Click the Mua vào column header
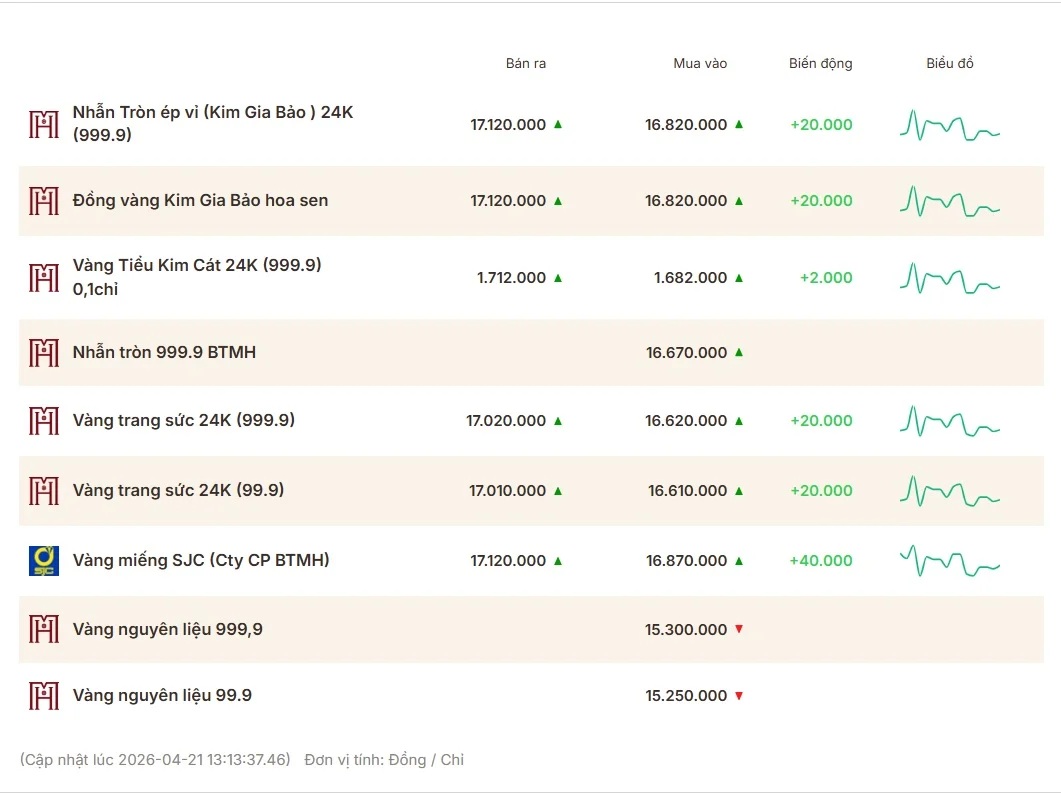The image size is (1061, 793). tap(700, 64)
